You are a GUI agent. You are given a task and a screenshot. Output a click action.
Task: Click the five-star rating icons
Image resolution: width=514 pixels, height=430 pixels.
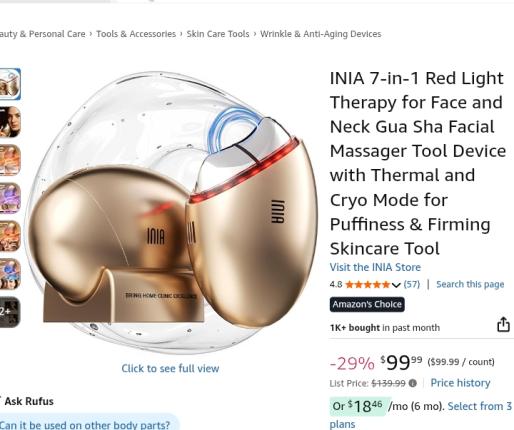367,284
